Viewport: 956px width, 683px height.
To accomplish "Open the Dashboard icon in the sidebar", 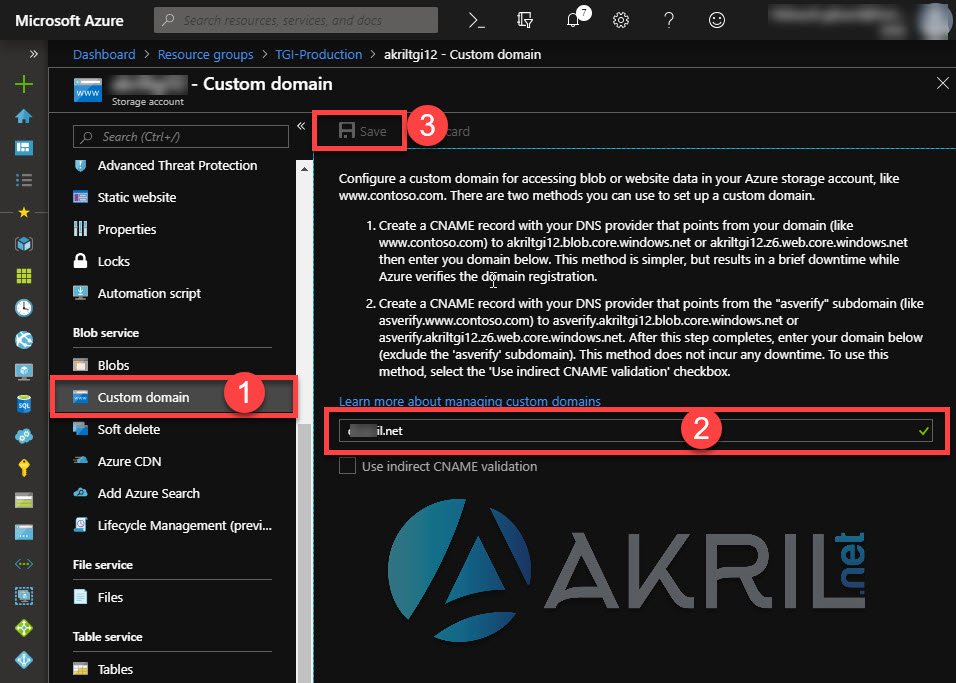I will coord(24,148).
